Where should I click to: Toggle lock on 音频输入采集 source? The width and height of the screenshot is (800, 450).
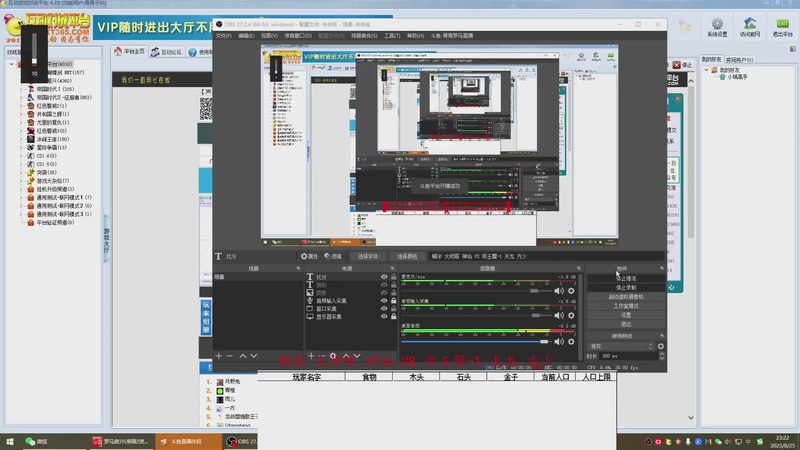393,301
